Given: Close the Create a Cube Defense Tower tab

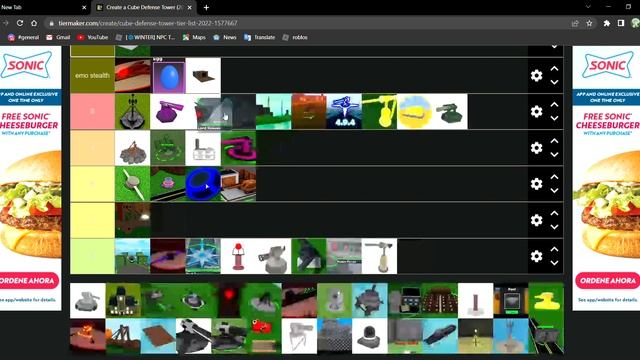Looking at the screenshot, I should tap(190, 7).
